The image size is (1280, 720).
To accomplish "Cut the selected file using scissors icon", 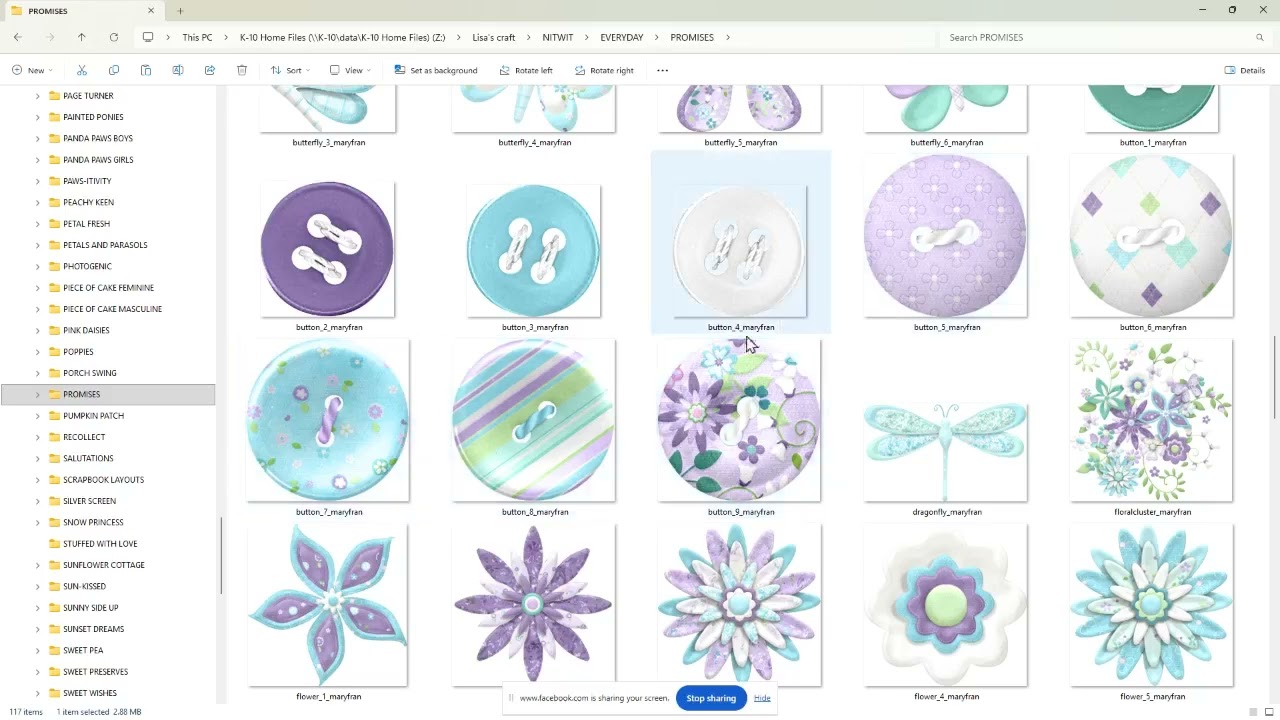I will (x=82, y=70).
